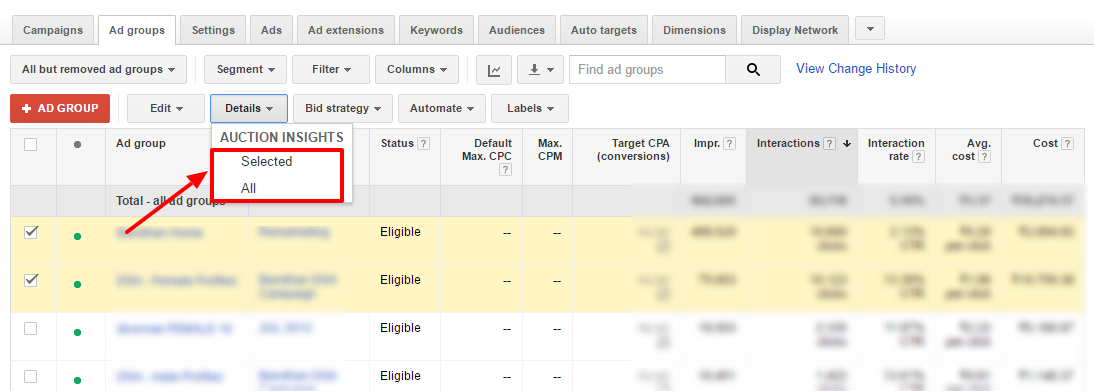Sort by the Cost column header

pyautogui.click(x=1046, y=143)
